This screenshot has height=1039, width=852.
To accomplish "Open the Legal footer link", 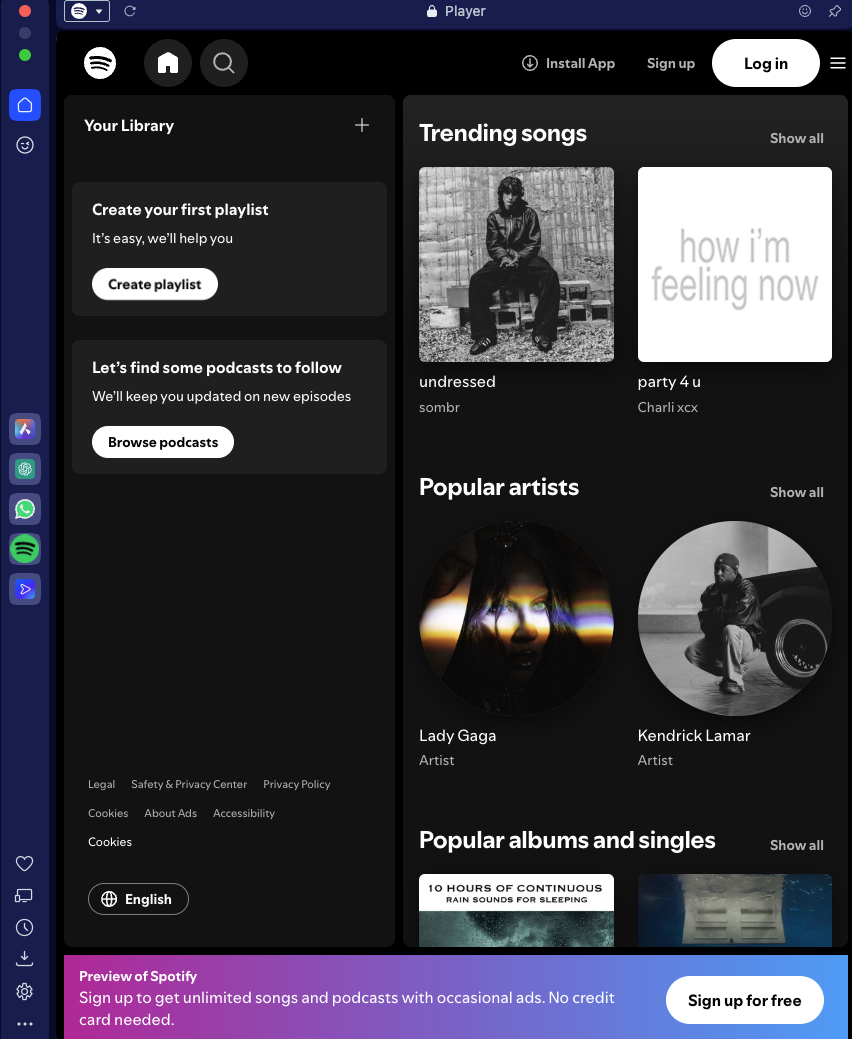I will (101, 784).
